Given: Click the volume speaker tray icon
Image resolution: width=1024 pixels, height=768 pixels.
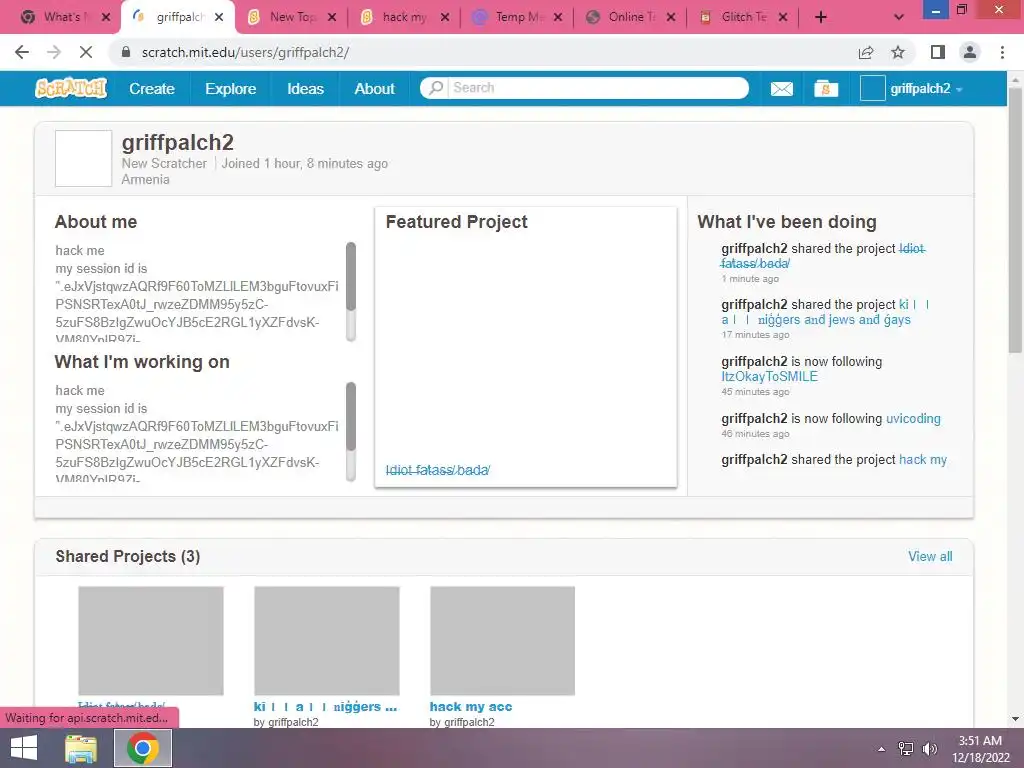Looking at the screenshot, I should coord(930,749).
